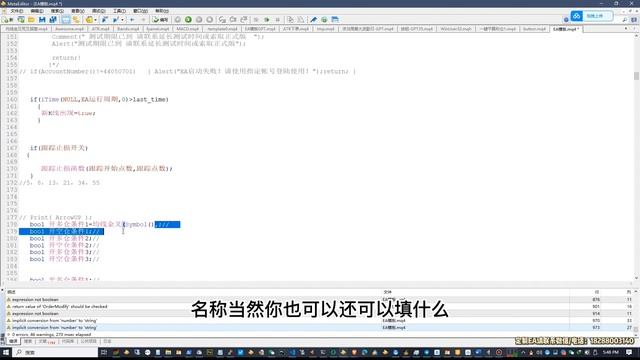Click the Step Into debug icon
The image size is (640, 360).
(x=222, y=20)
